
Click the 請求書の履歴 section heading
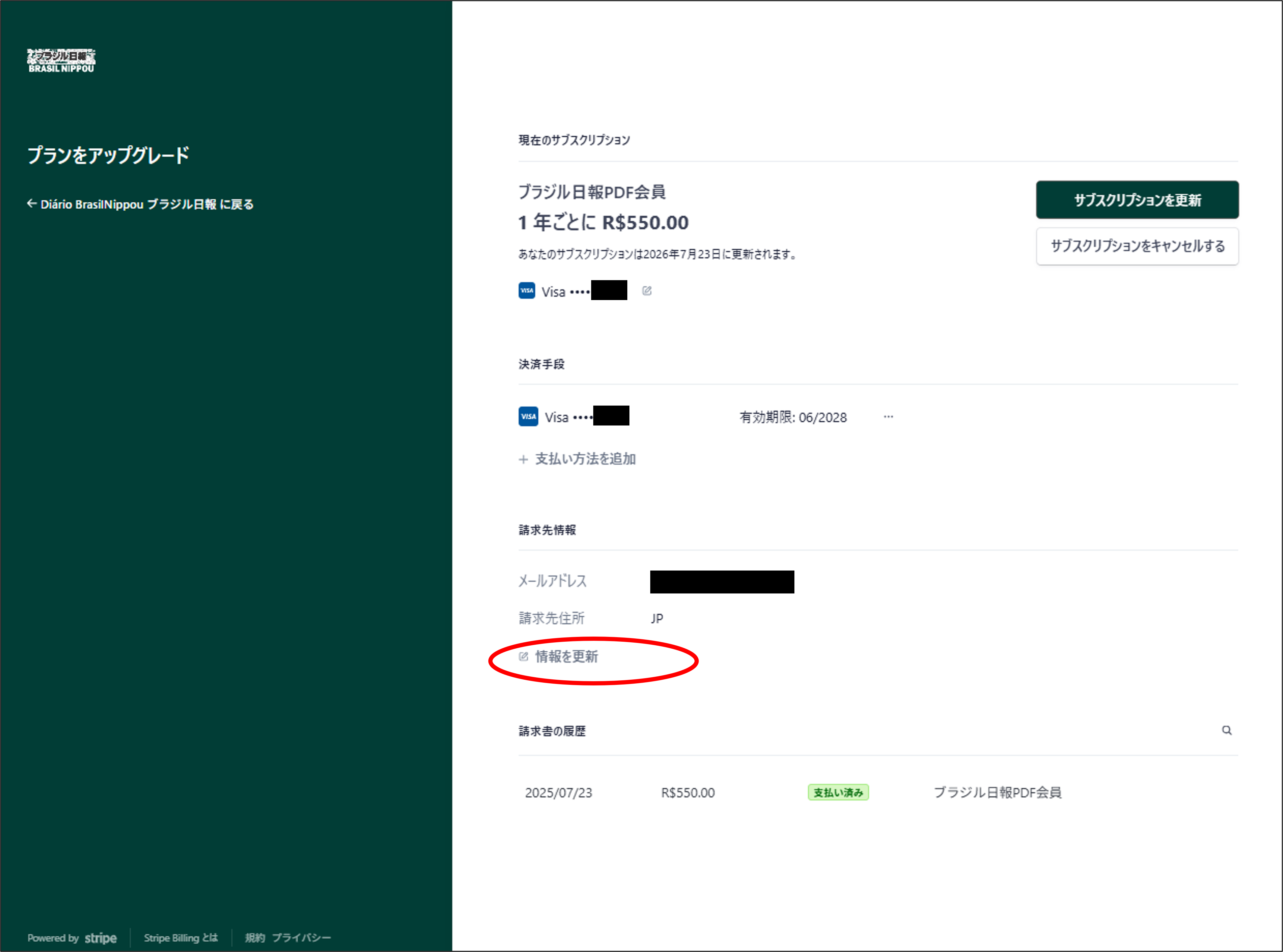click(552, 731)
